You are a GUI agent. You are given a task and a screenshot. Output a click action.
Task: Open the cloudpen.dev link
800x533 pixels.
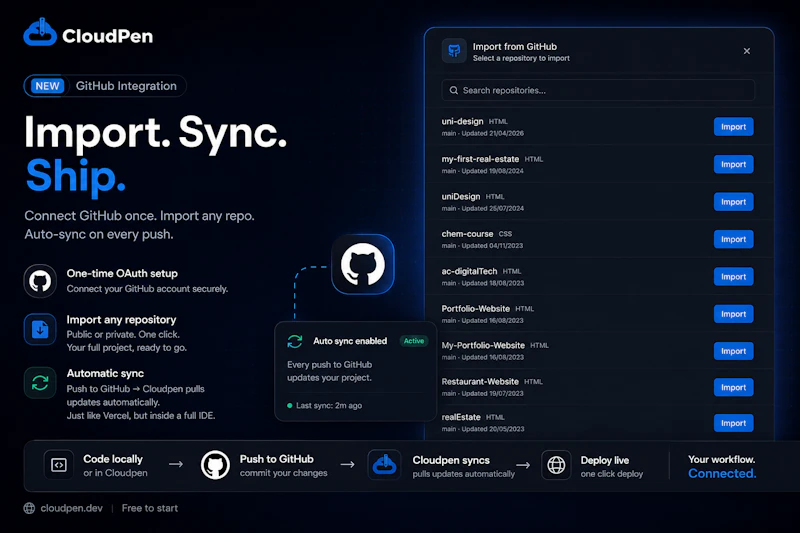click(71, 508)
